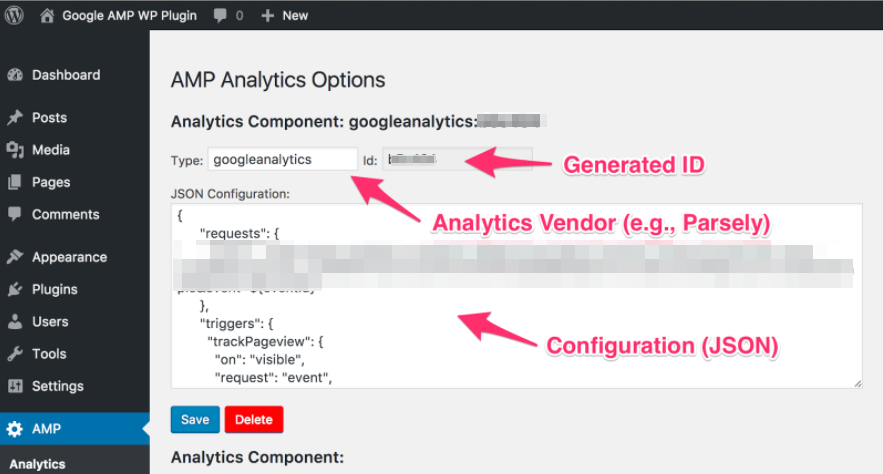Click the Comments speech bubble sidebar icon
883x474 pixels.
click(x=15, y=214)
